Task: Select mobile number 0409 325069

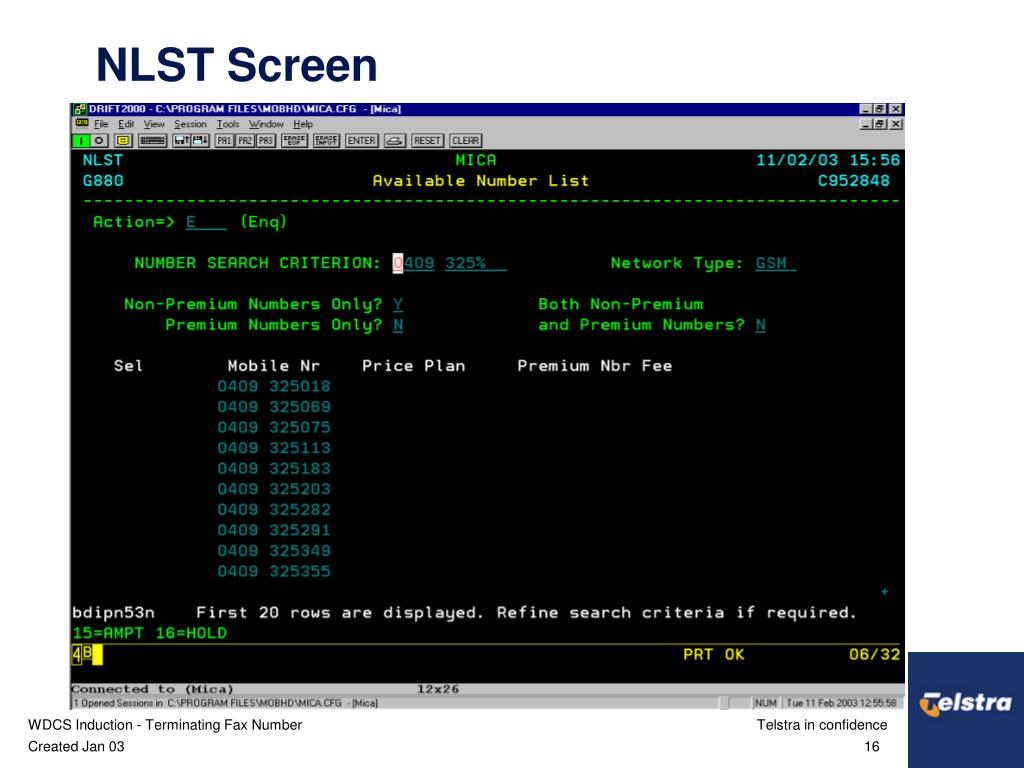Action: 274,407
